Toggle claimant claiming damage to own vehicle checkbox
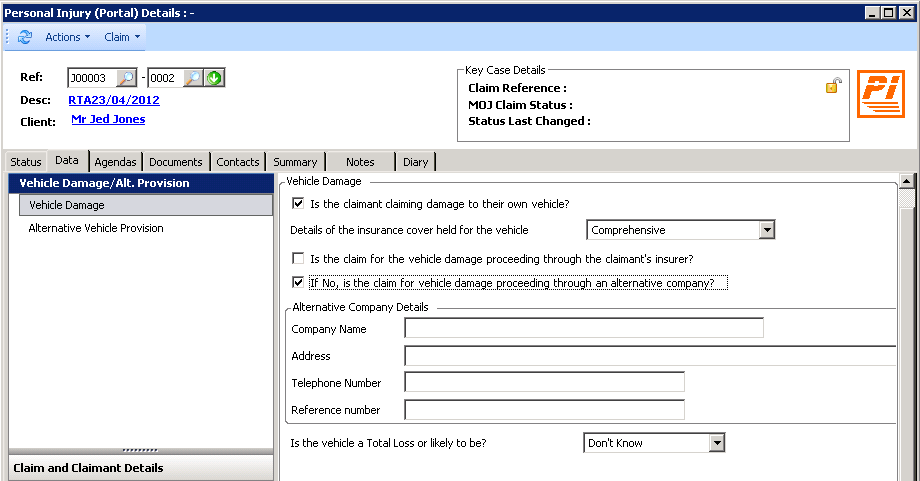920x481 pixels. pyautogui.click(x=298, y=204)
